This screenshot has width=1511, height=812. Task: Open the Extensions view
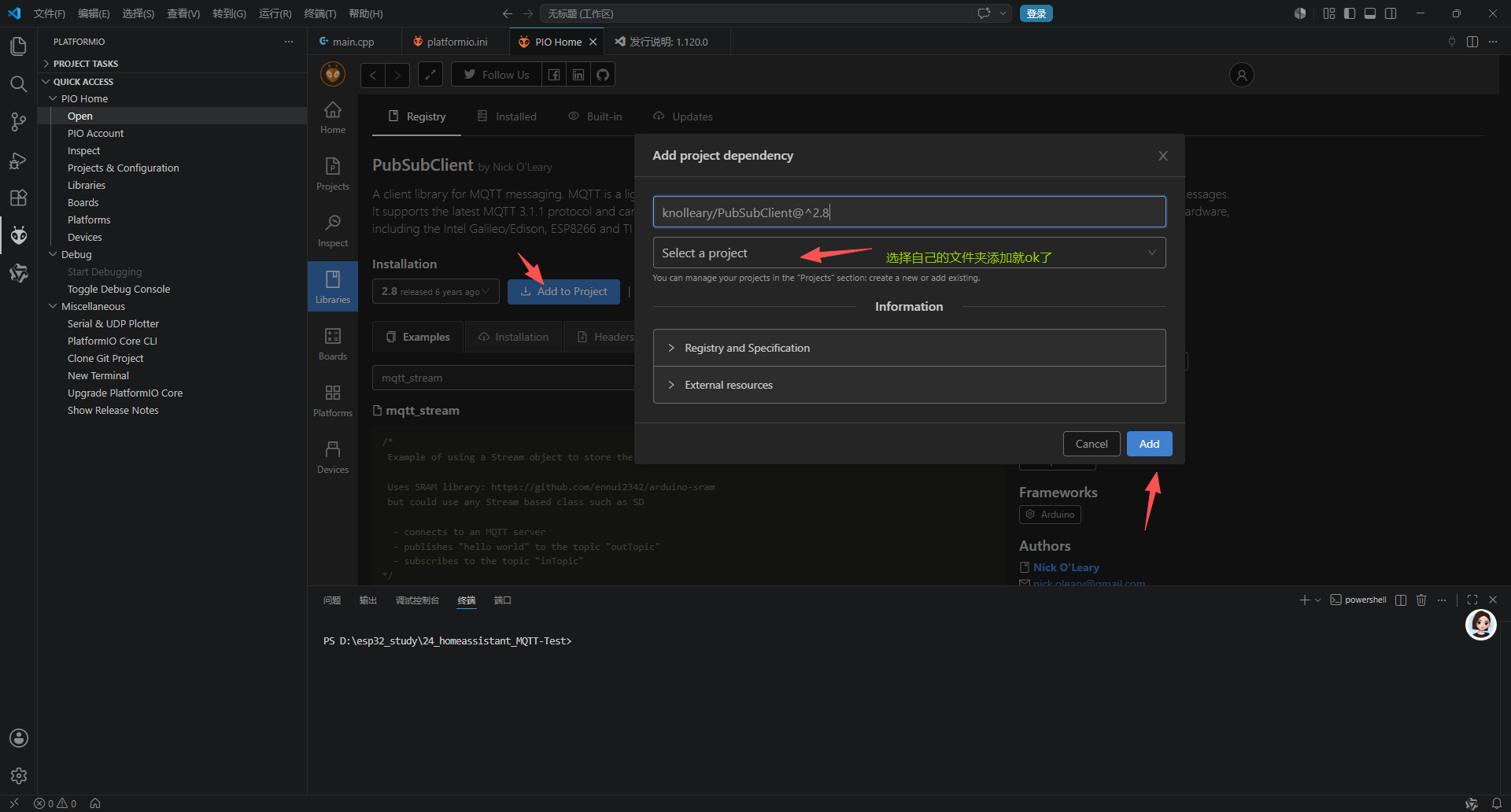tap(19, 197)
